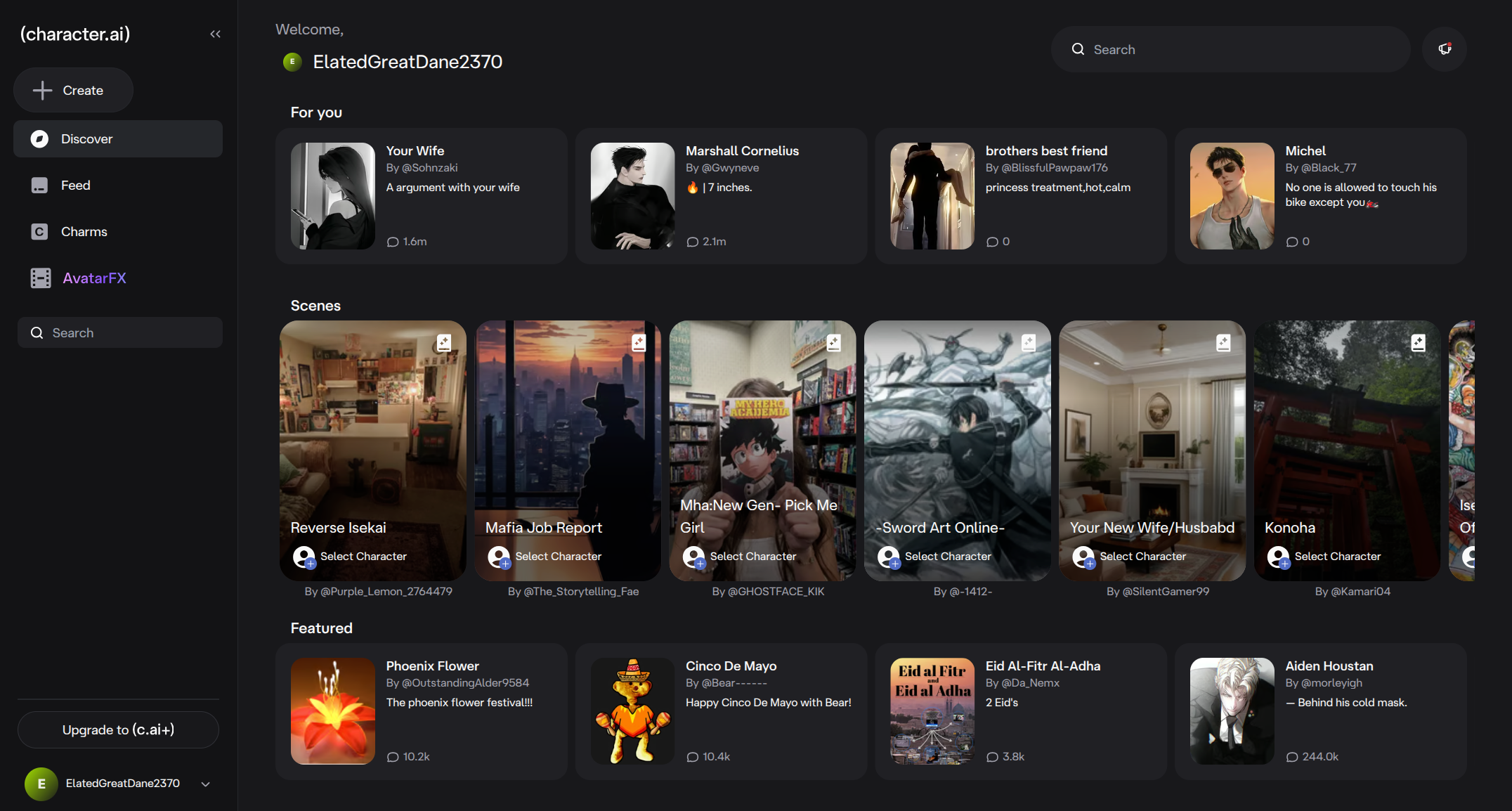Open the Marshall Cornelius character card
Image resolution: width=1512 pixels, height=811 pixels.
(721, 196)
